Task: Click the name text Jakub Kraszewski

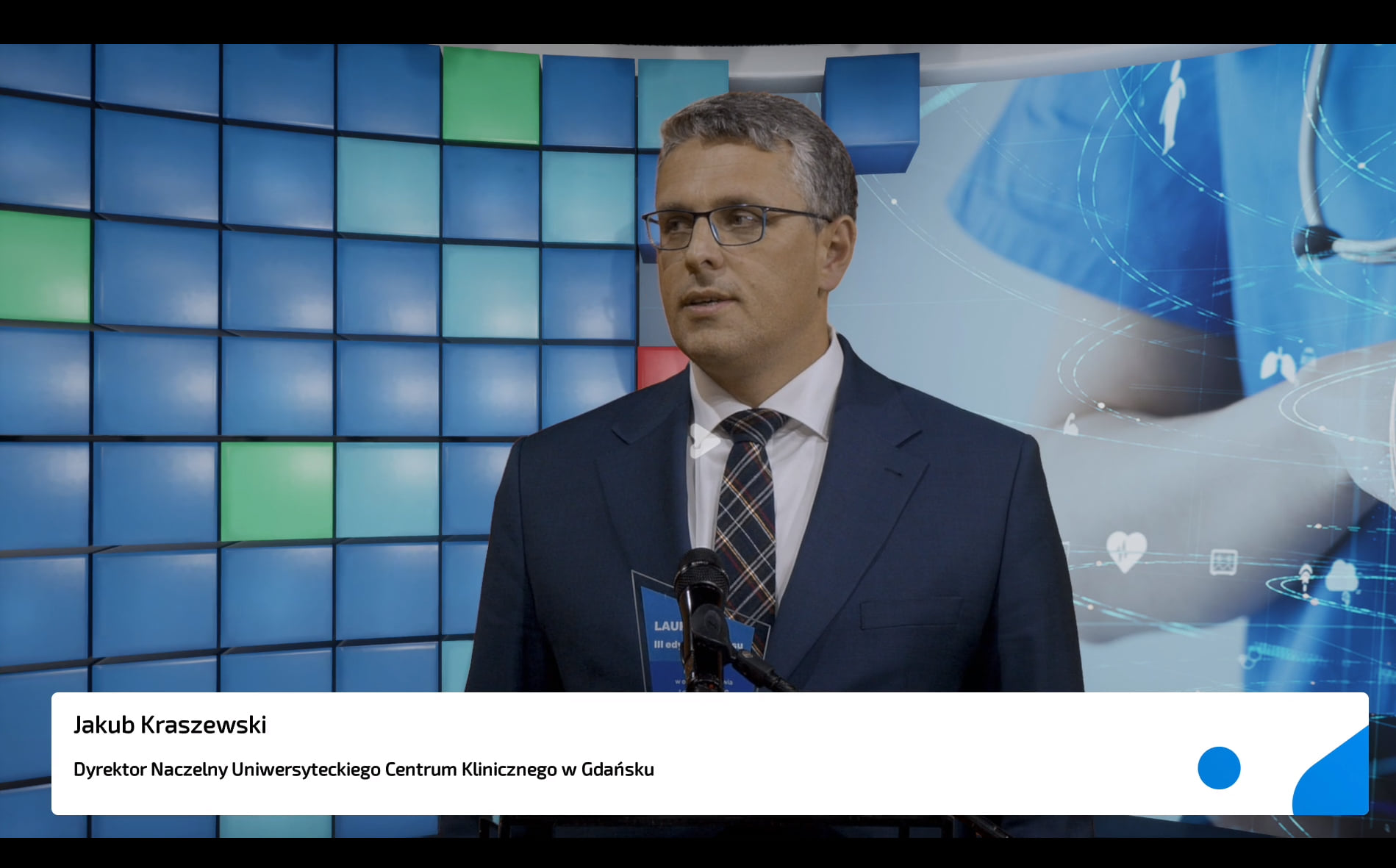Action: pos(170,725)
